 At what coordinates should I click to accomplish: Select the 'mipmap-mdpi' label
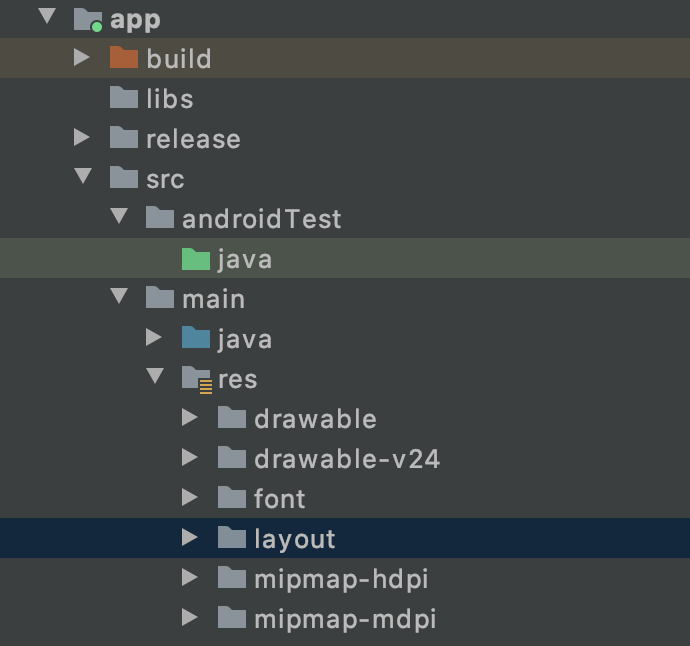click(x=345, y=620)
